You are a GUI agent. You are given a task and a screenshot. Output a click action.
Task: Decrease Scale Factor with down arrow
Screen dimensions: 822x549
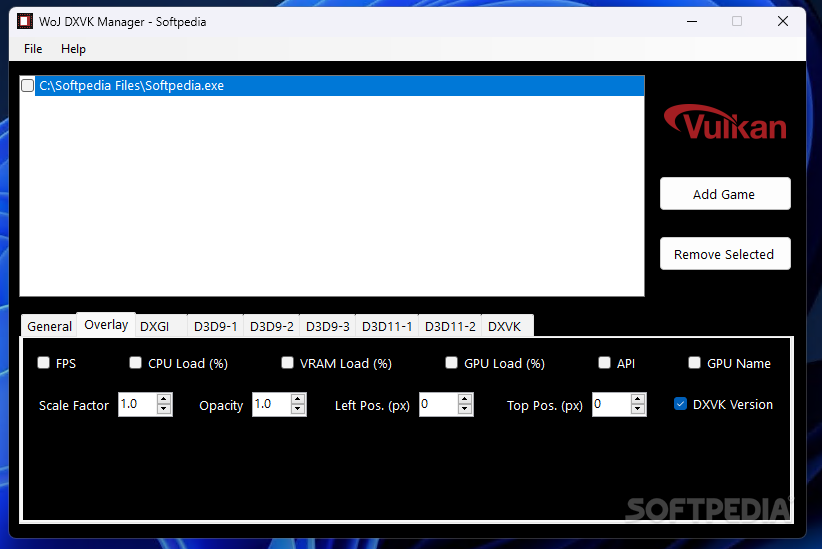[x=164, y=410]
